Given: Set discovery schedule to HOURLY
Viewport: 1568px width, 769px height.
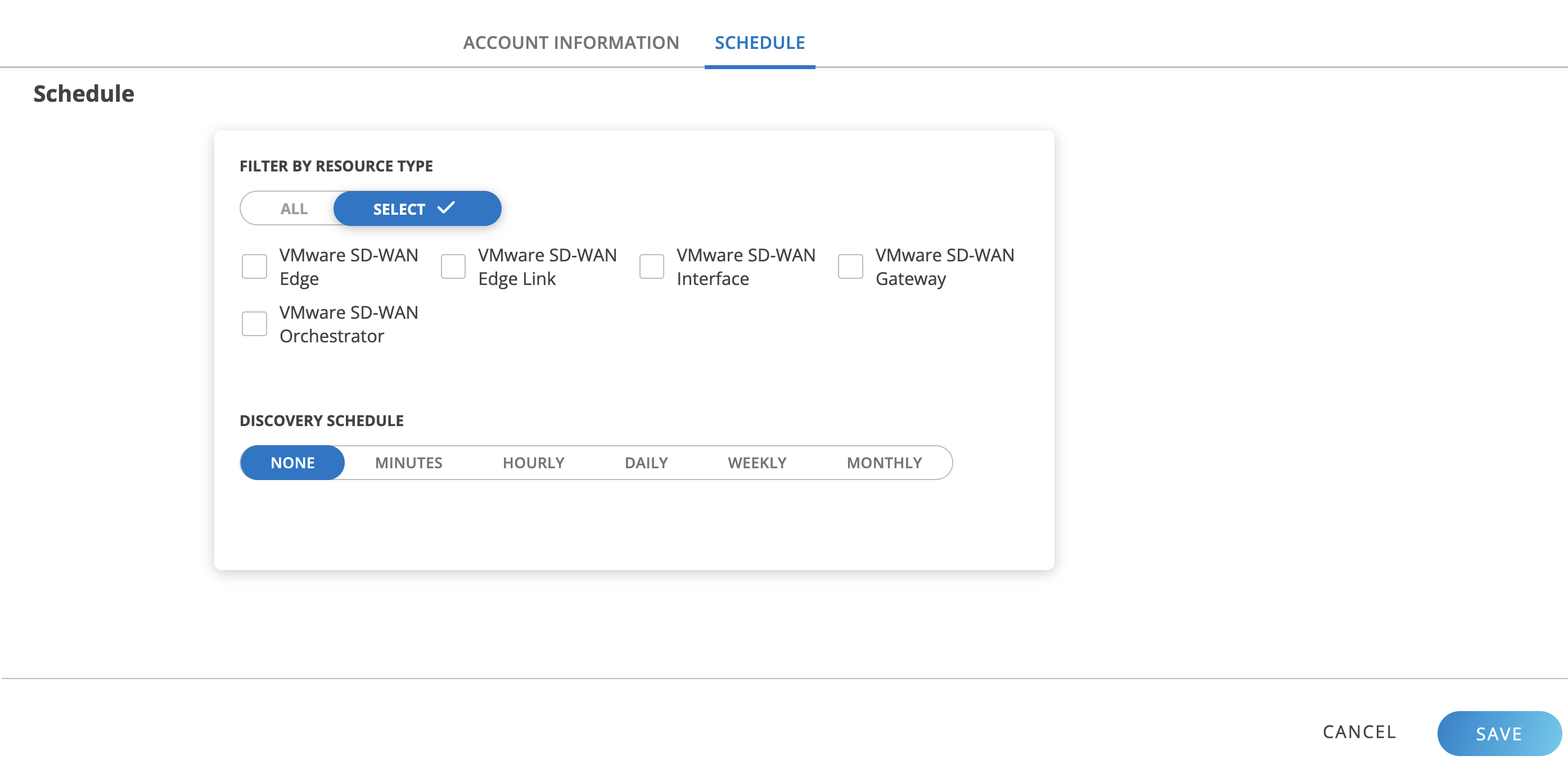Looking at the screenshot, I should (533, 463).
